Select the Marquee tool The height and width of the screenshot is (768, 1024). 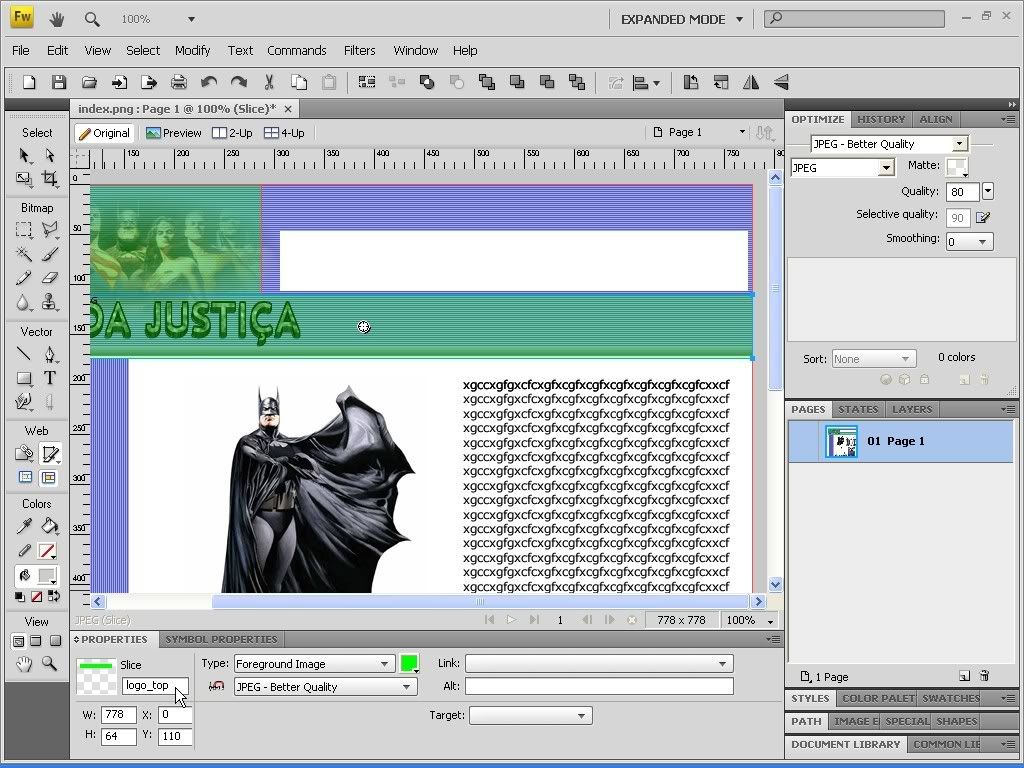click(24, 229)
